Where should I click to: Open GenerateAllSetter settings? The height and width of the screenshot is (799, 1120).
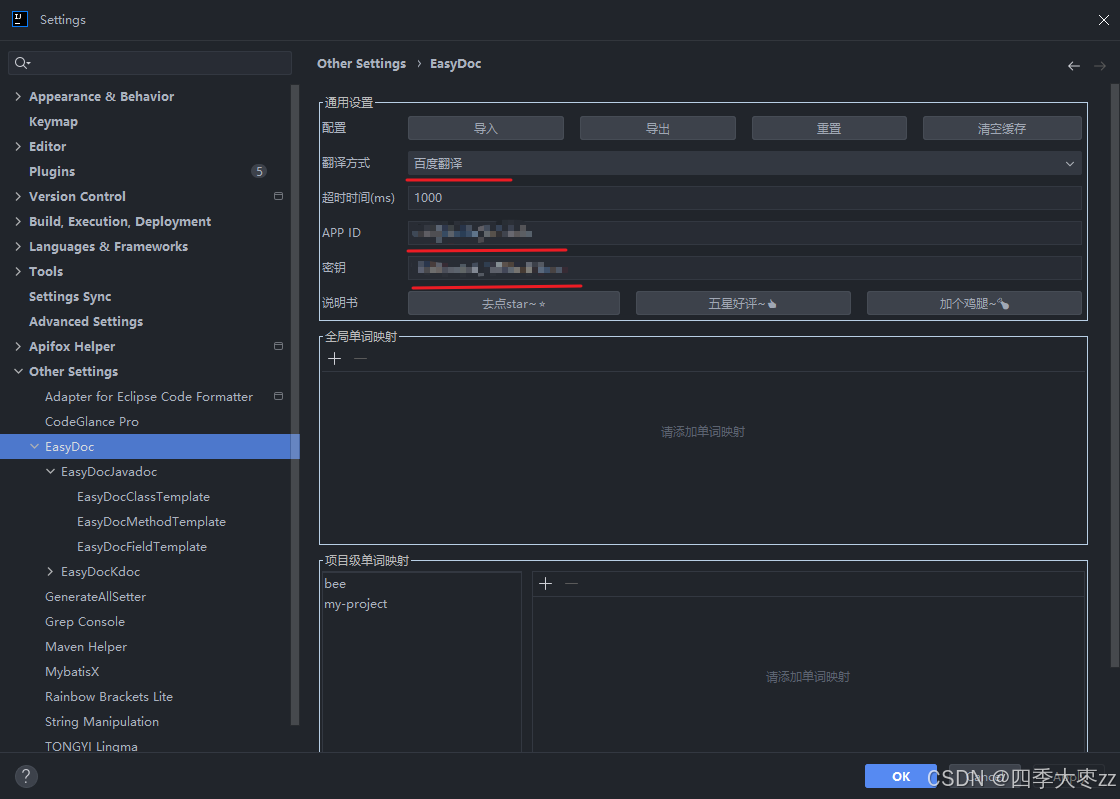pos(95,596)
